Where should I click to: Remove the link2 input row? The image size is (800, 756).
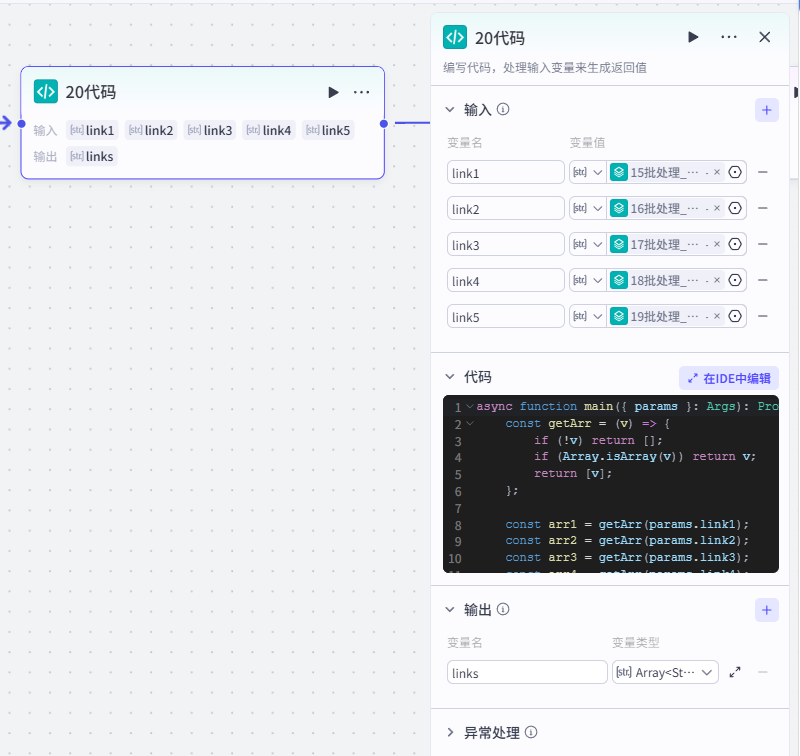click(x=763, y=208)
